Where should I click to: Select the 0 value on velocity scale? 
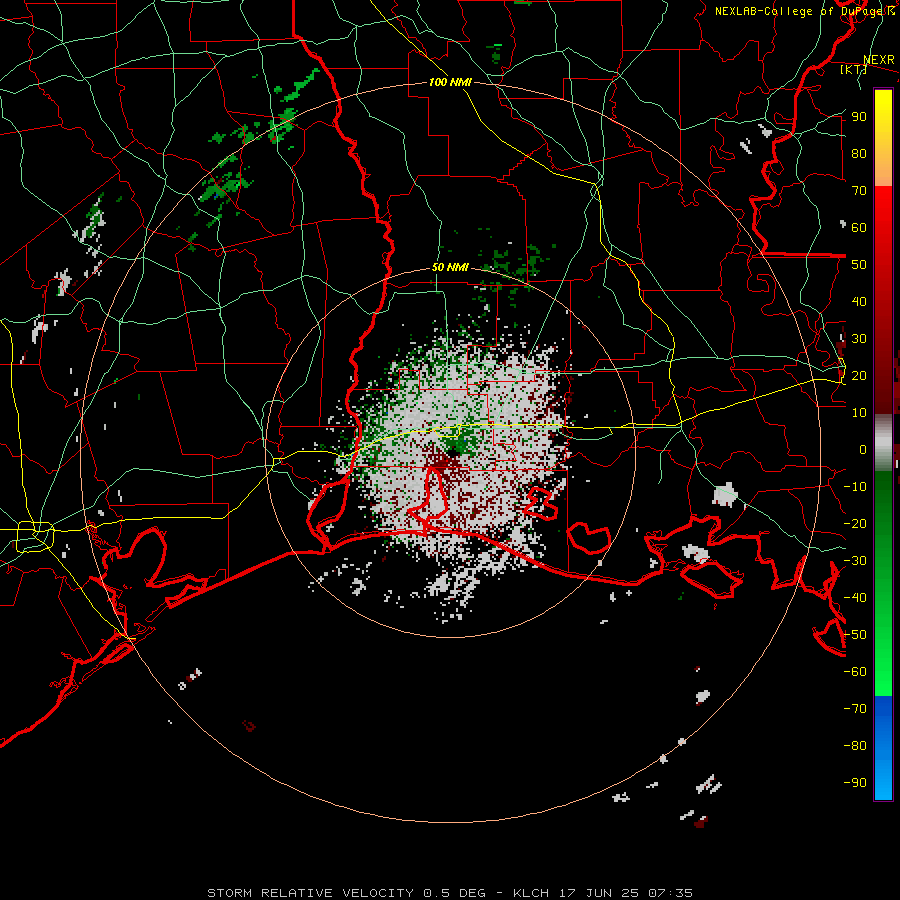[863, 450]
